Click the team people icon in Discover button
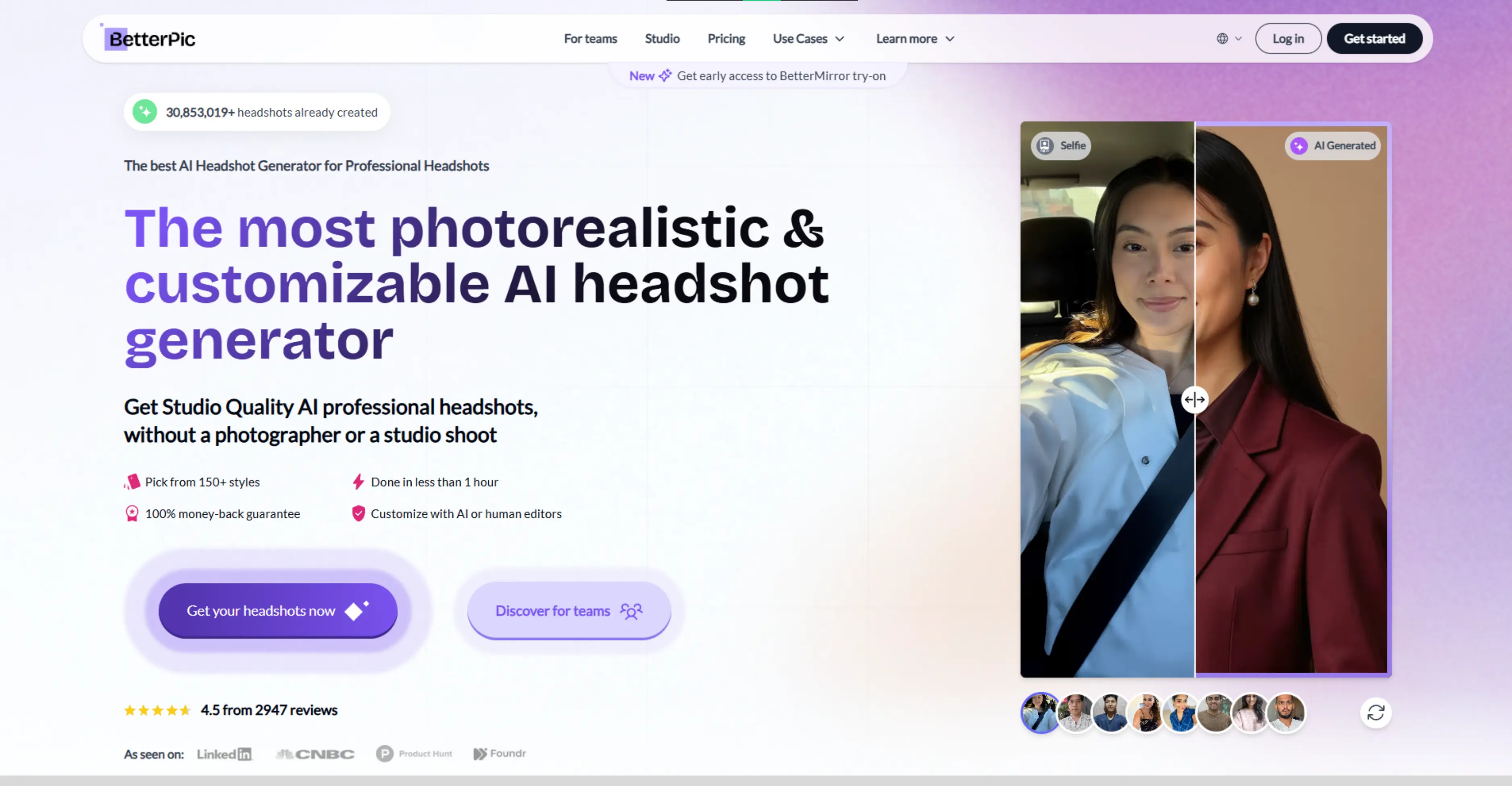 point(631,611)
